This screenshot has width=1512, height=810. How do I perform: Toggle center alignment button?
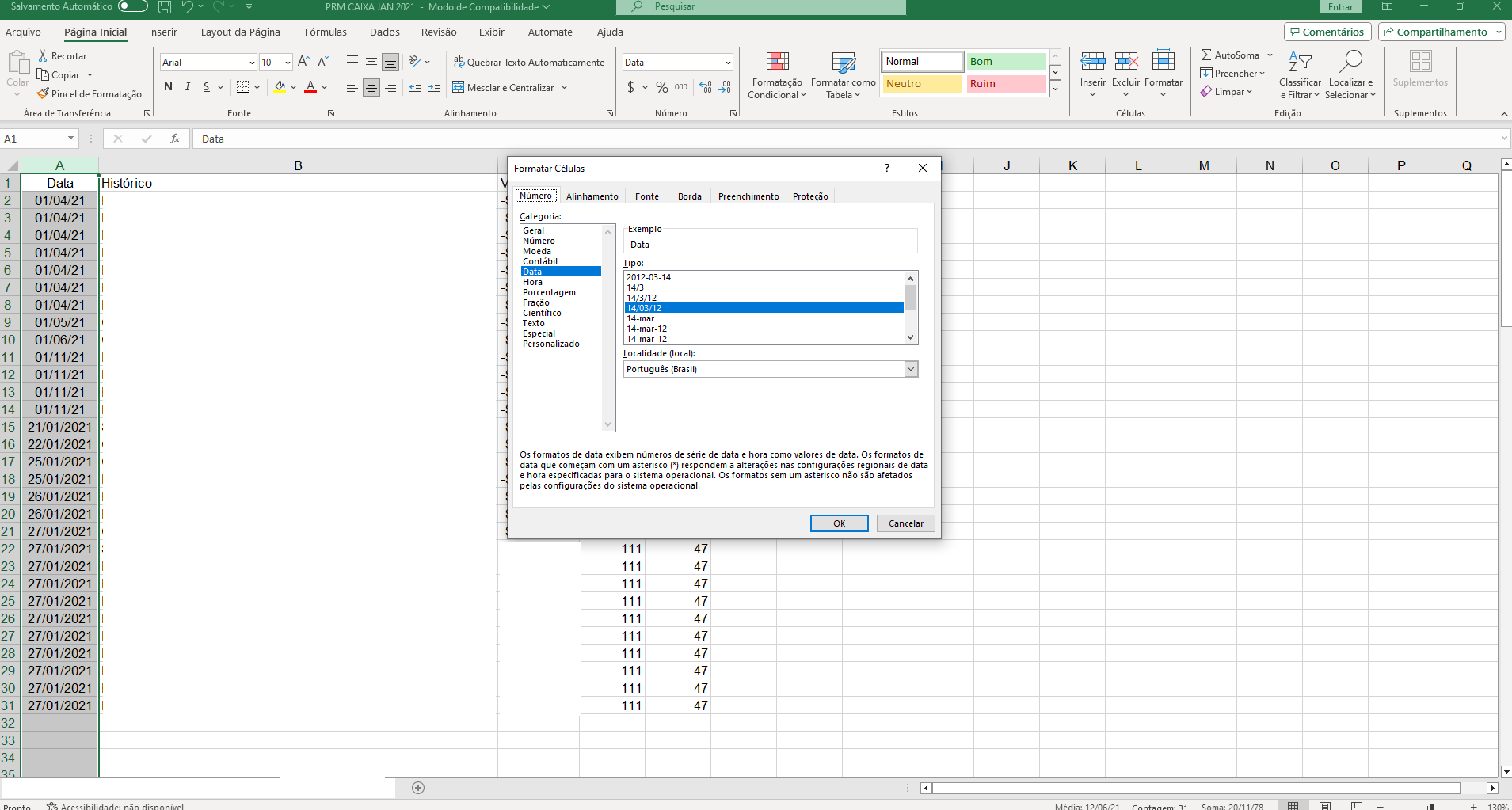371,87
